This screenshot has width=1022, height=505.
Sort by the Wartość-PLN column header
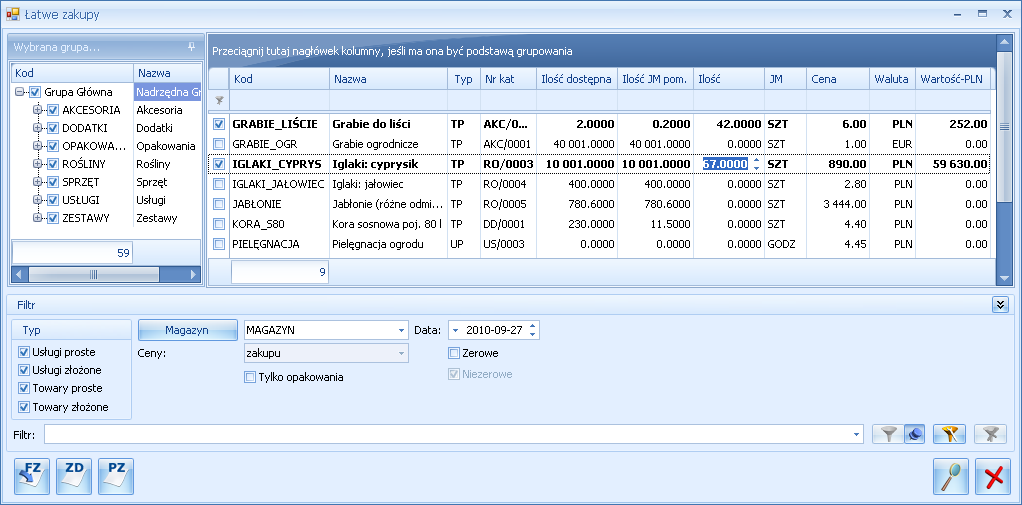tap(954, 79)
